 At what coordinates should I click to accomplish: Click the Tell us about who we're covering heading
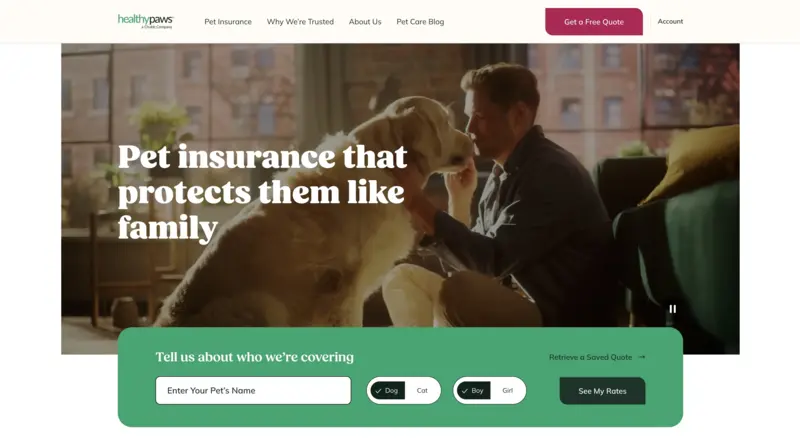255,357
